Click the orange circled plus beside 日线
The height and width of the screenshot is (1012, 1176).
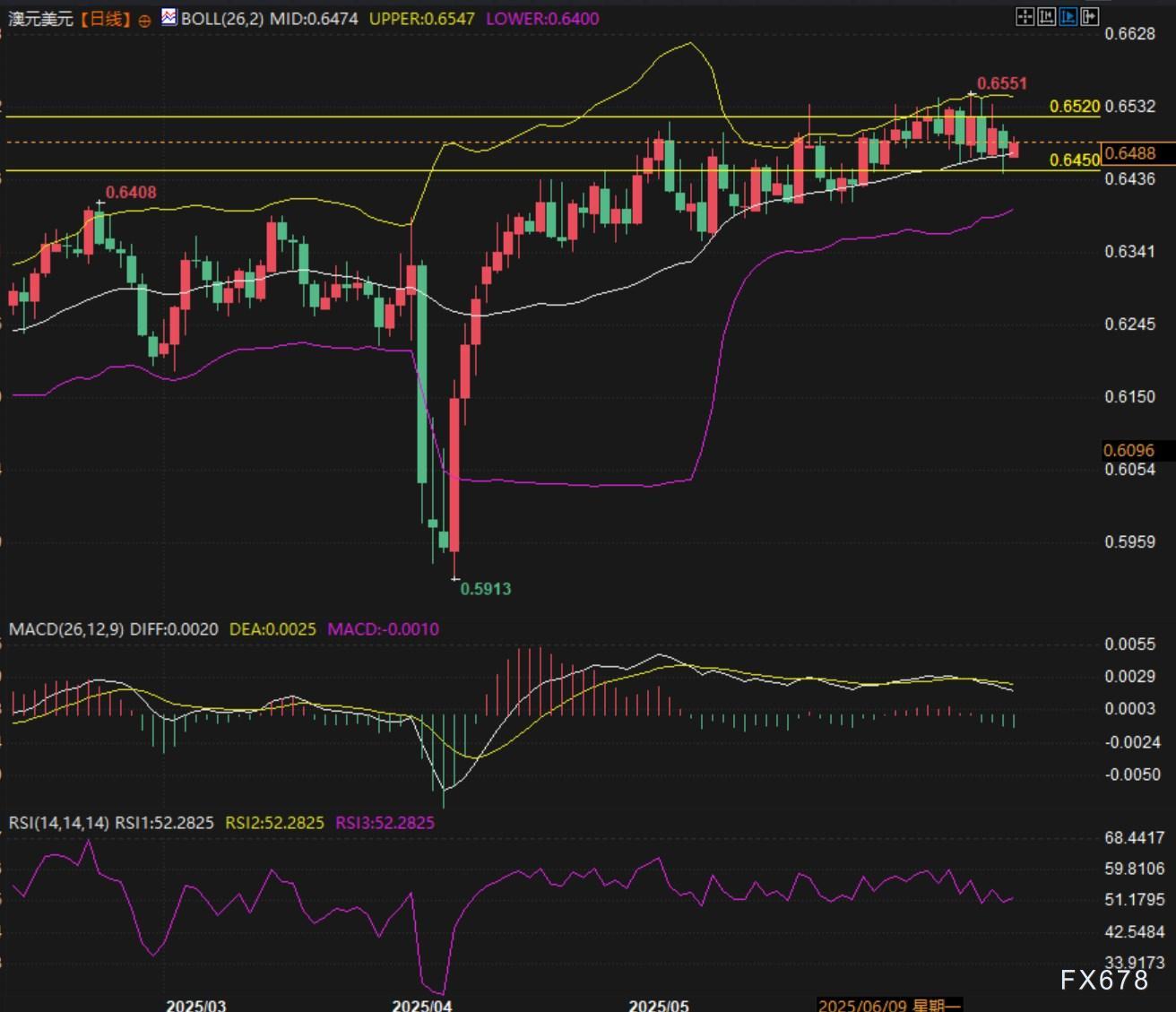(144, 20)
